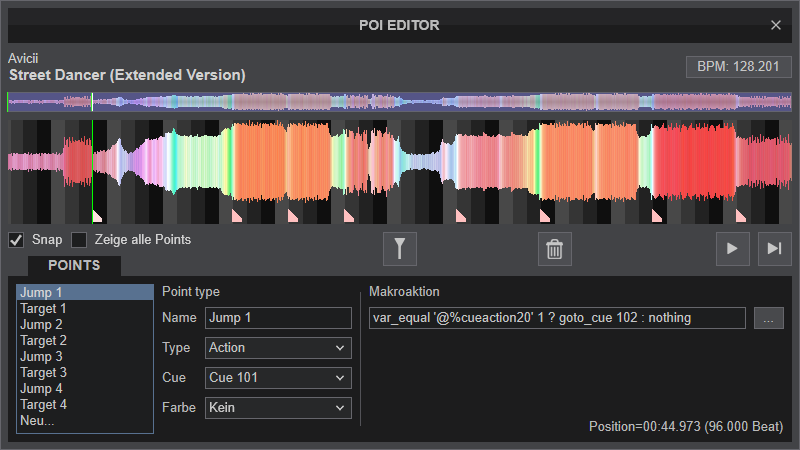Screen dimensions: 800x450
Task: Start playback with the play button
Action: [x=733, y=249]
